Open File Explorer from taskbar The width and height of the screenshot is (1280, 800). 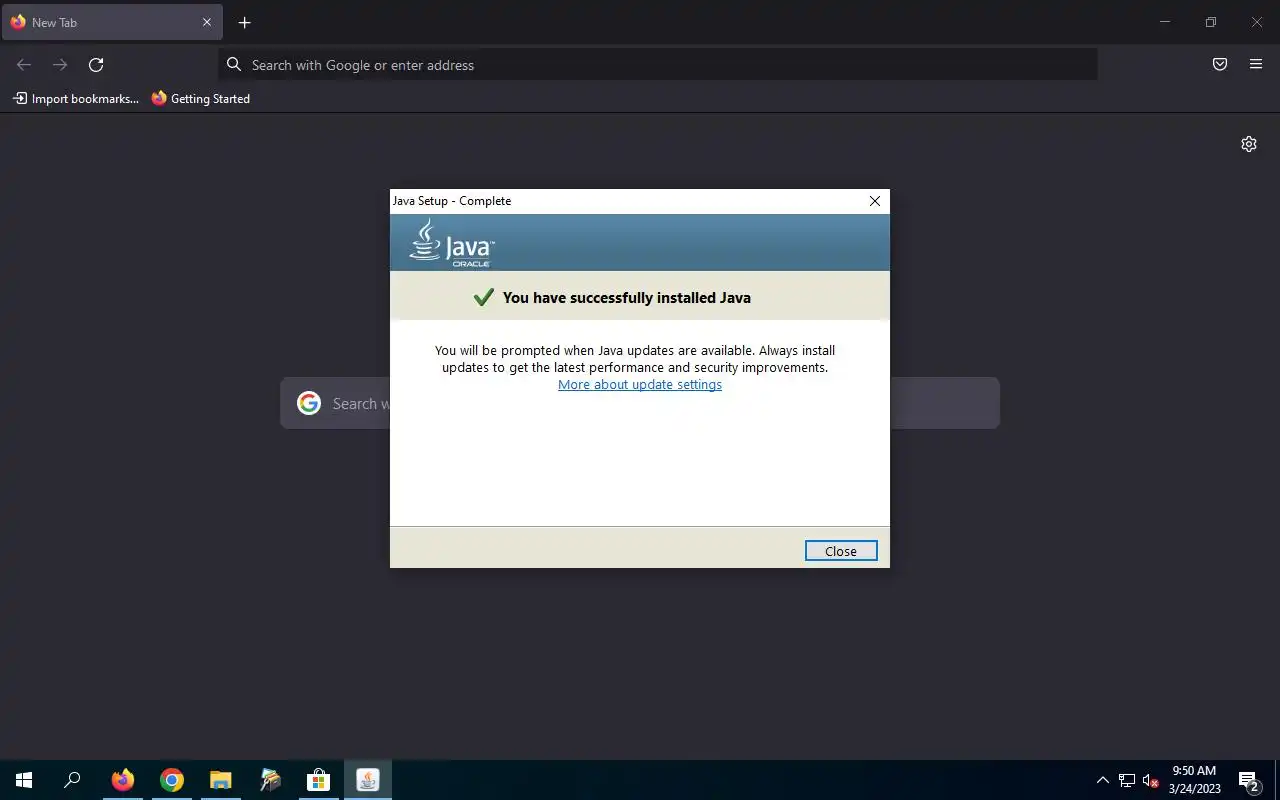tap(220, 780)
